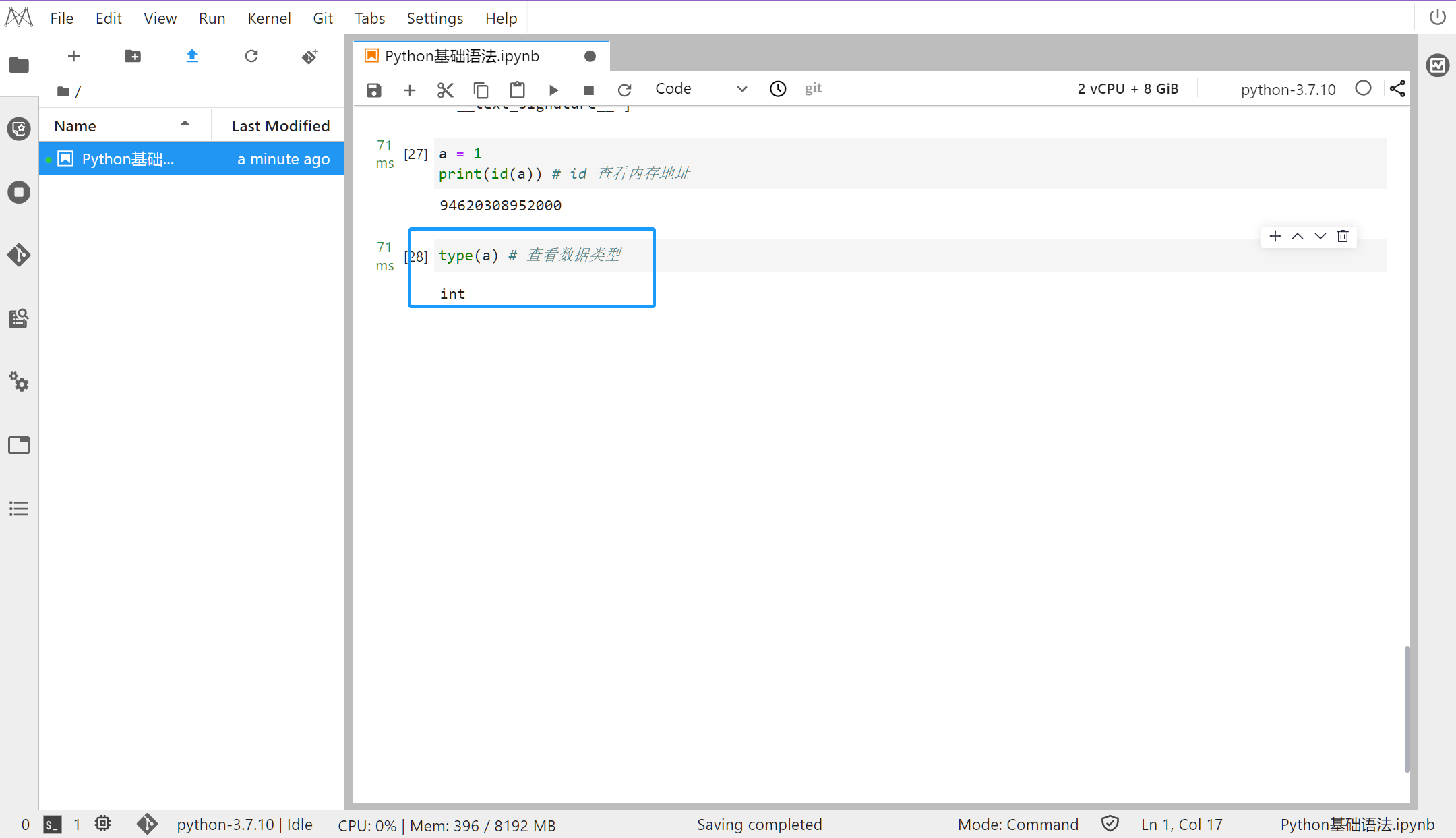The width and height of the screenshot is (1456, 838).
Task: Open the right sidebar monitor icon
Action: pos(1437,65)
